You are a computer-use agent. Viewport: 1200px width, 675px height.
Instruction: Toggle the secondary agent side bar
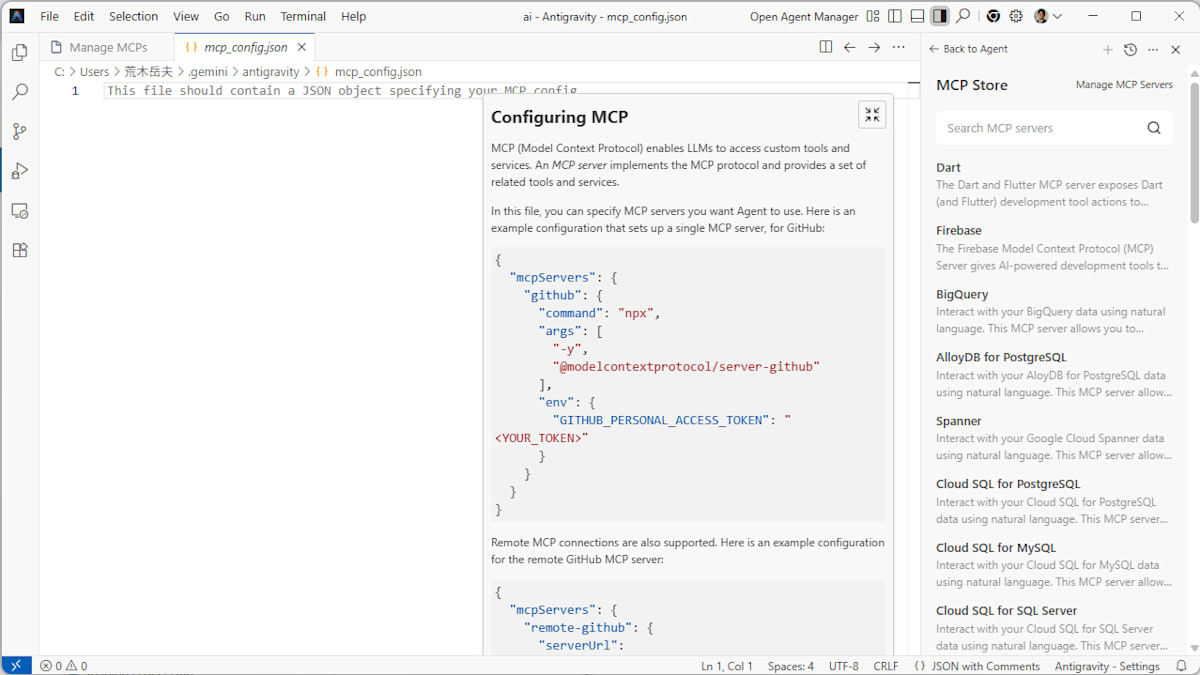[x=940, y=16]
